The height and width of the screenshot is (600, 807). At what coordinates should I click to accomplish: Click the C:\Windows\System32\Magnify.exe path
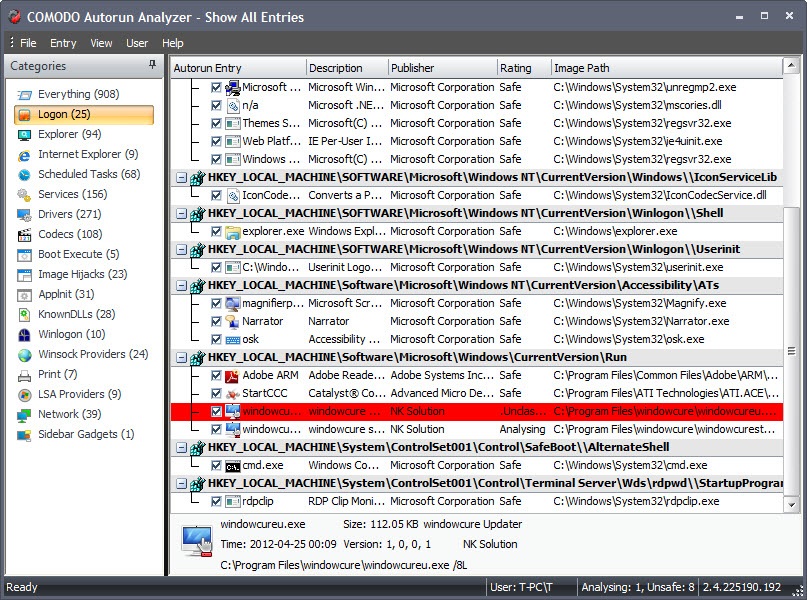[x=640, y=304]
